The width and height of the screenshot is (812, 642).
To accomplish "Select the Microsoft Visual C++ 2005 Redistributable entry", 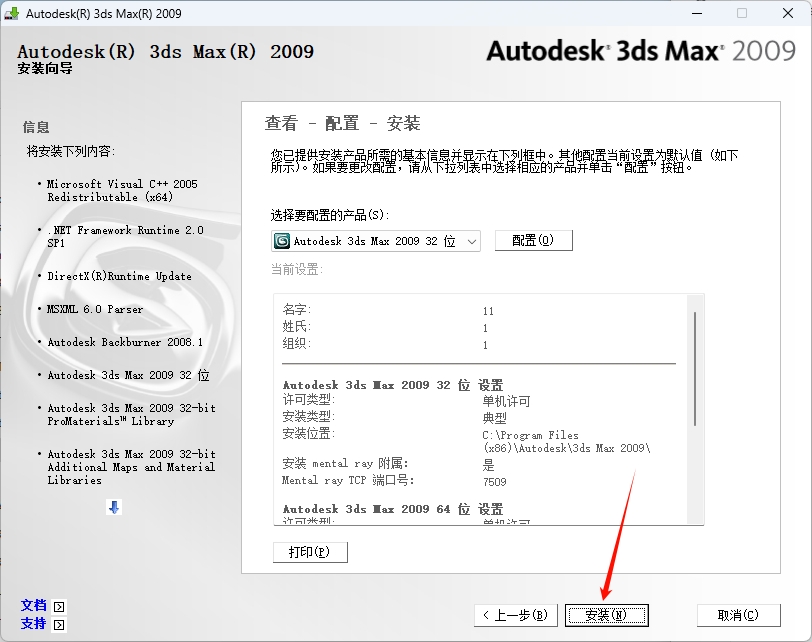I will pos(122,191).
